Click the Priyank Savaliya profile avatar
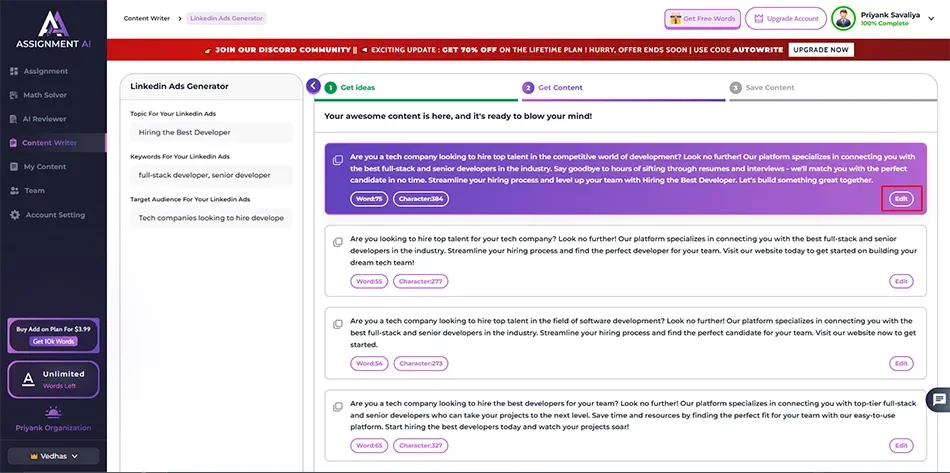The width and height of the screenshot is (950, 473). coord(844,18)
